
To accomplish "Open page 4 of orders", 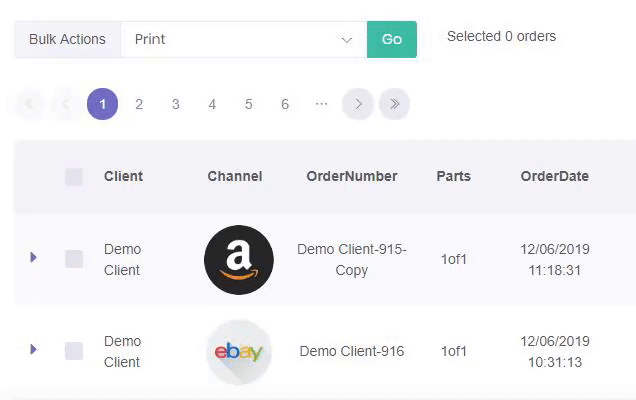I will coord(212,104).
